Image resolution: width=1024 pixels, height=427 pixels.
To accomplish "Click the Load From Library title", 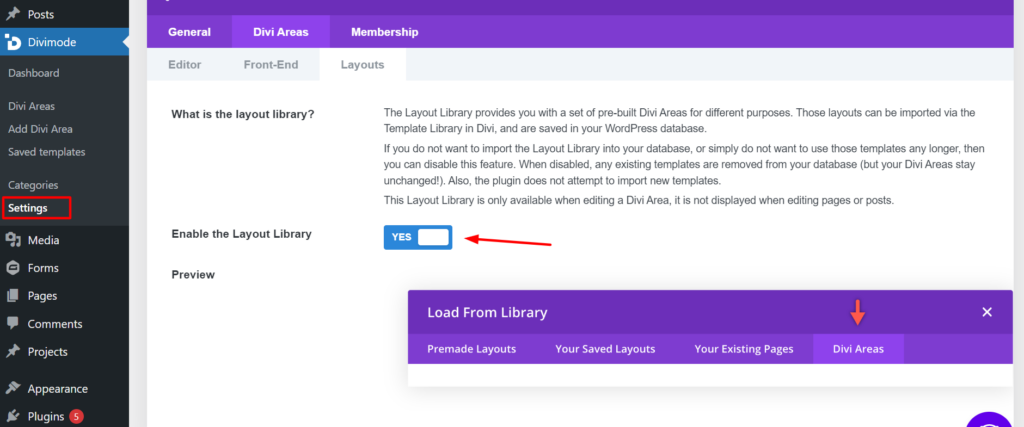I will (487, 313).
